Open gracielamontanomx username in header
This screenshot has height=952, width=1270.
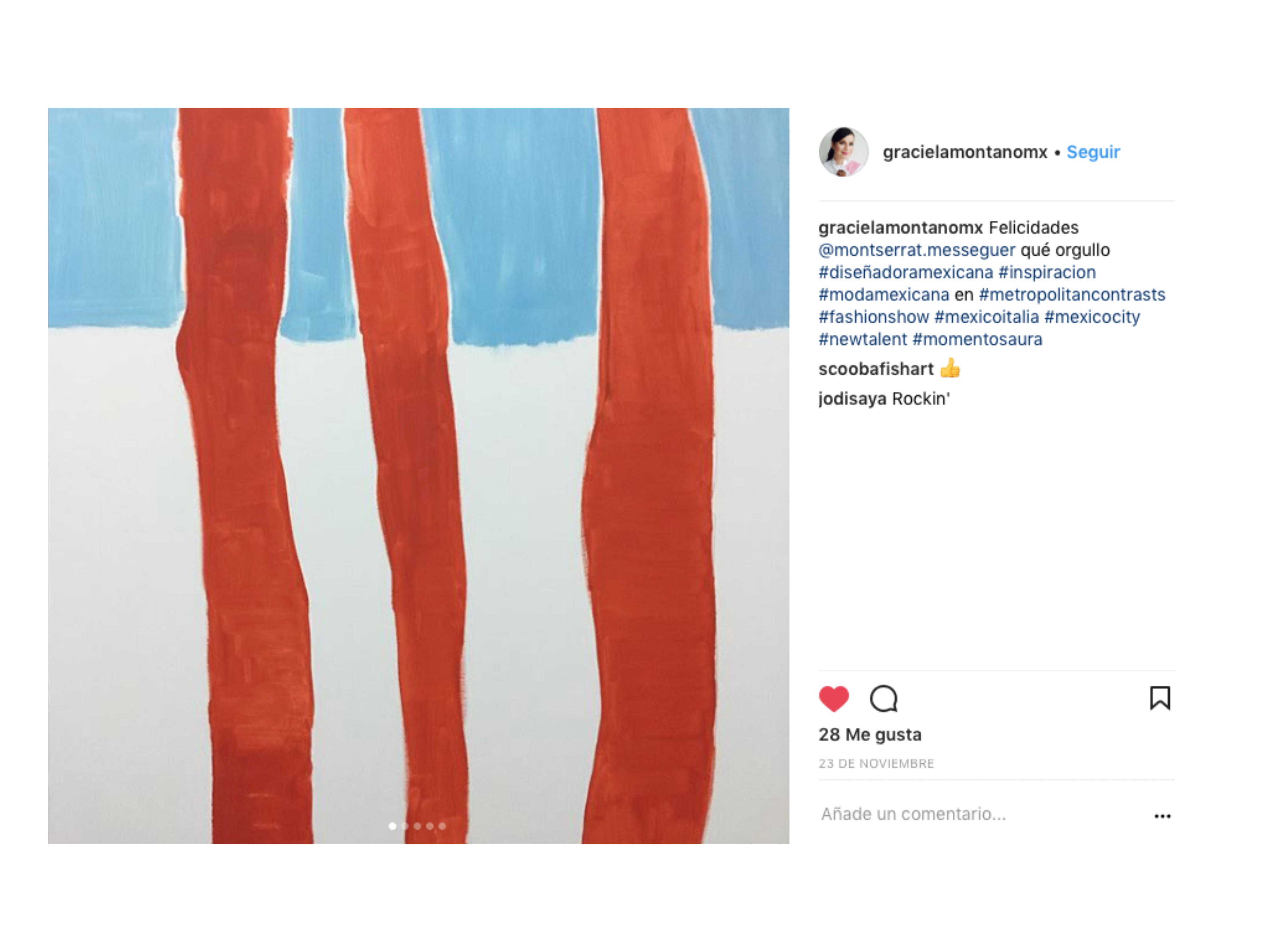tap(965, 152)
